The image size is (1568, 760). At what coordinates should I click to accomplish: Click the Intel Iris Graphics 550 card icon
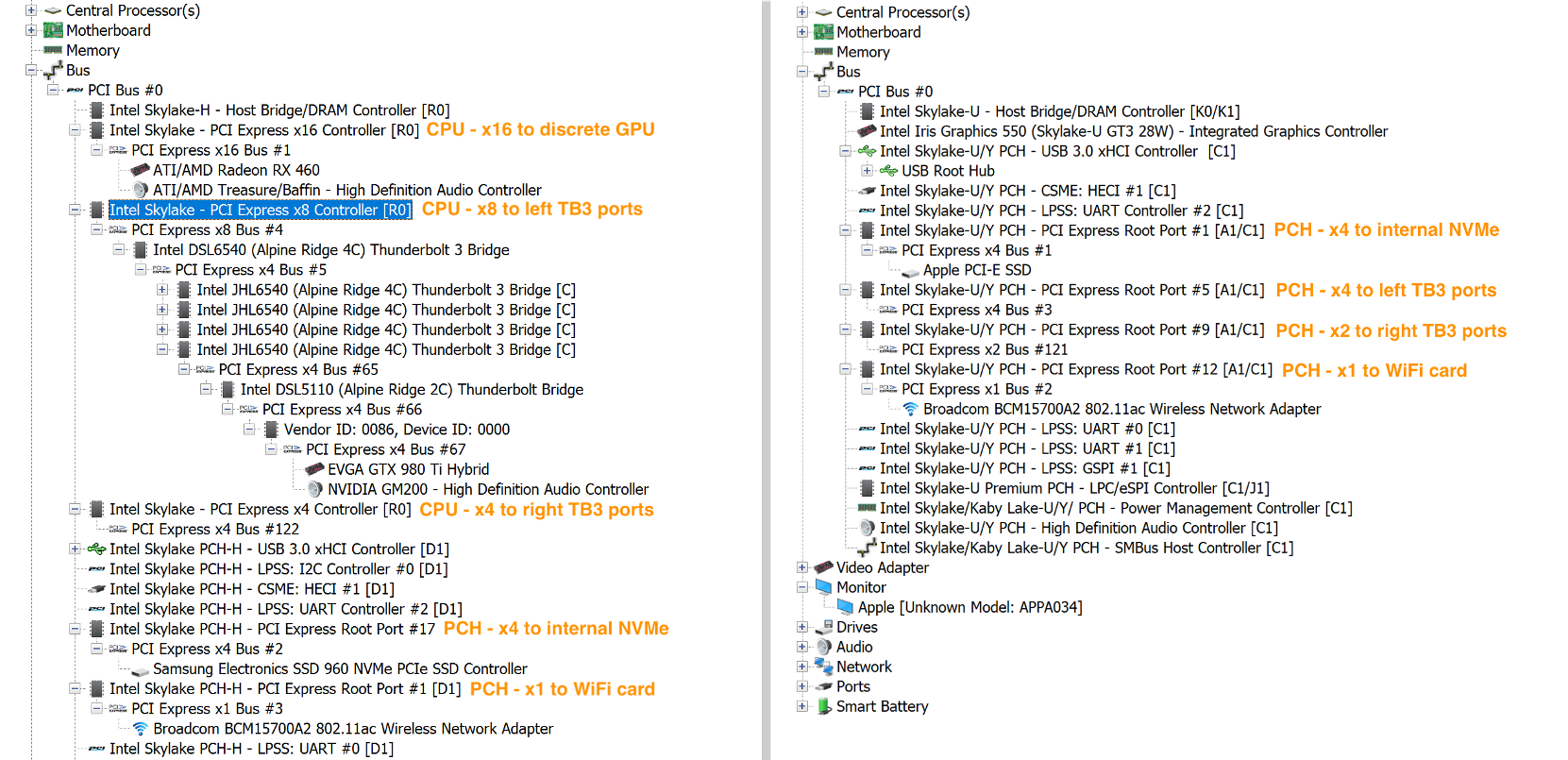pyautogui.click(x=867, y=131)
